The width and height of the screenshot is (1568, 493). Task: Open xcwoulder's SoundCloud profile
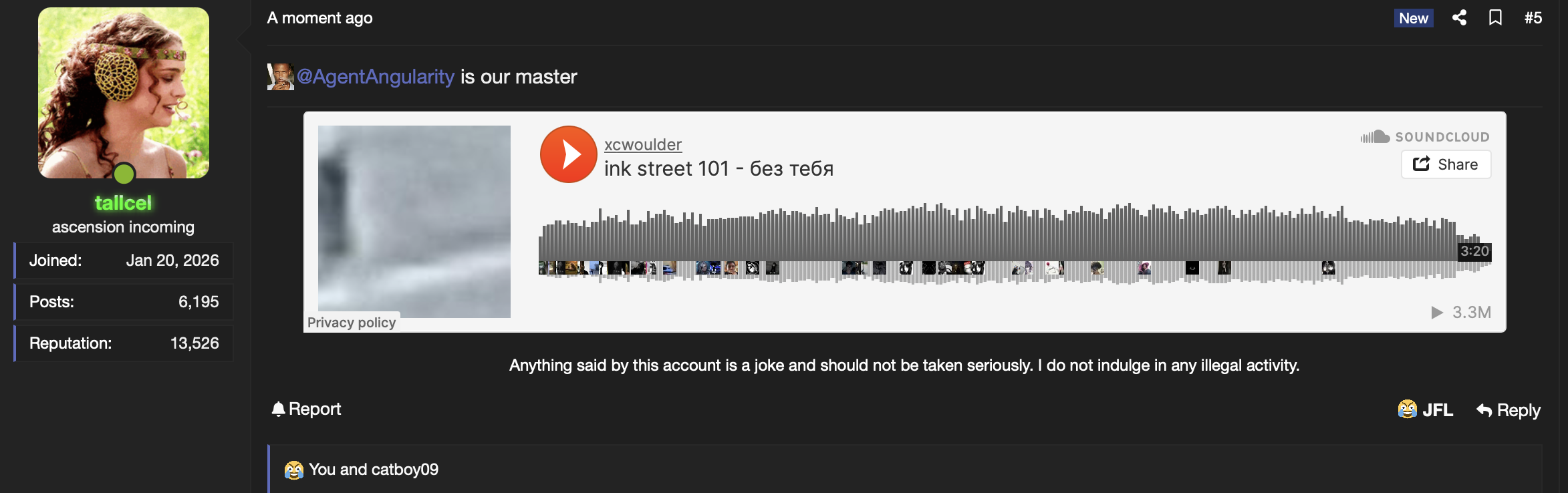(642, 144)
